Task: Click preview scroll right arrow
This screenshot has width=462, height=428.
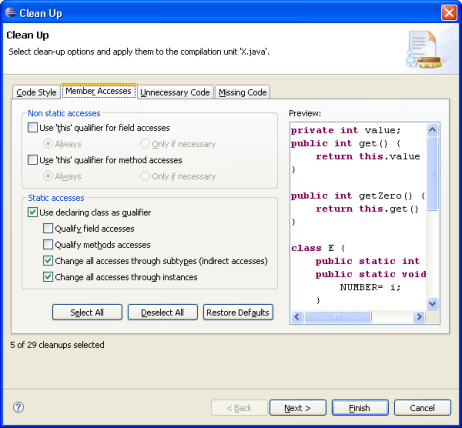Action: pos(419,317)
